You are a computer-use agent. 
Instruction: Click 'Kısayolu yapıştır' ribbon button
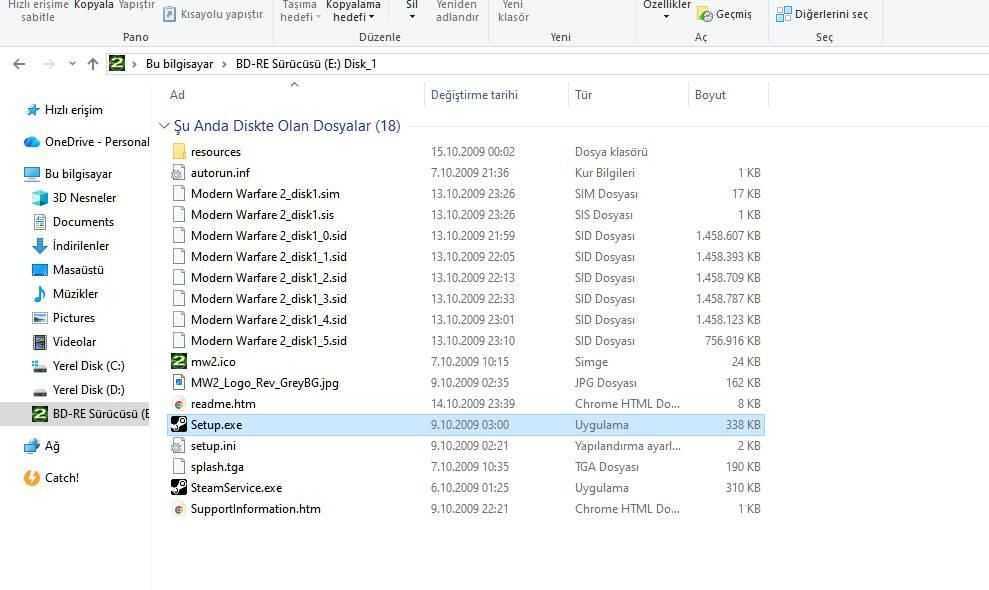coord(213,14)
